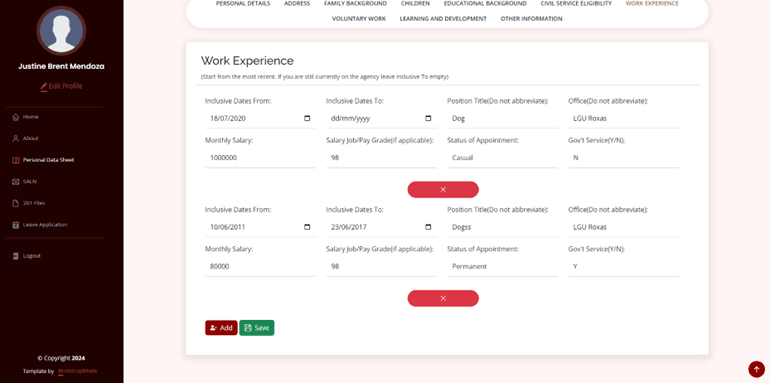
Task: Click the name Justine Brent Mendoza
Action: click(61, 66)
